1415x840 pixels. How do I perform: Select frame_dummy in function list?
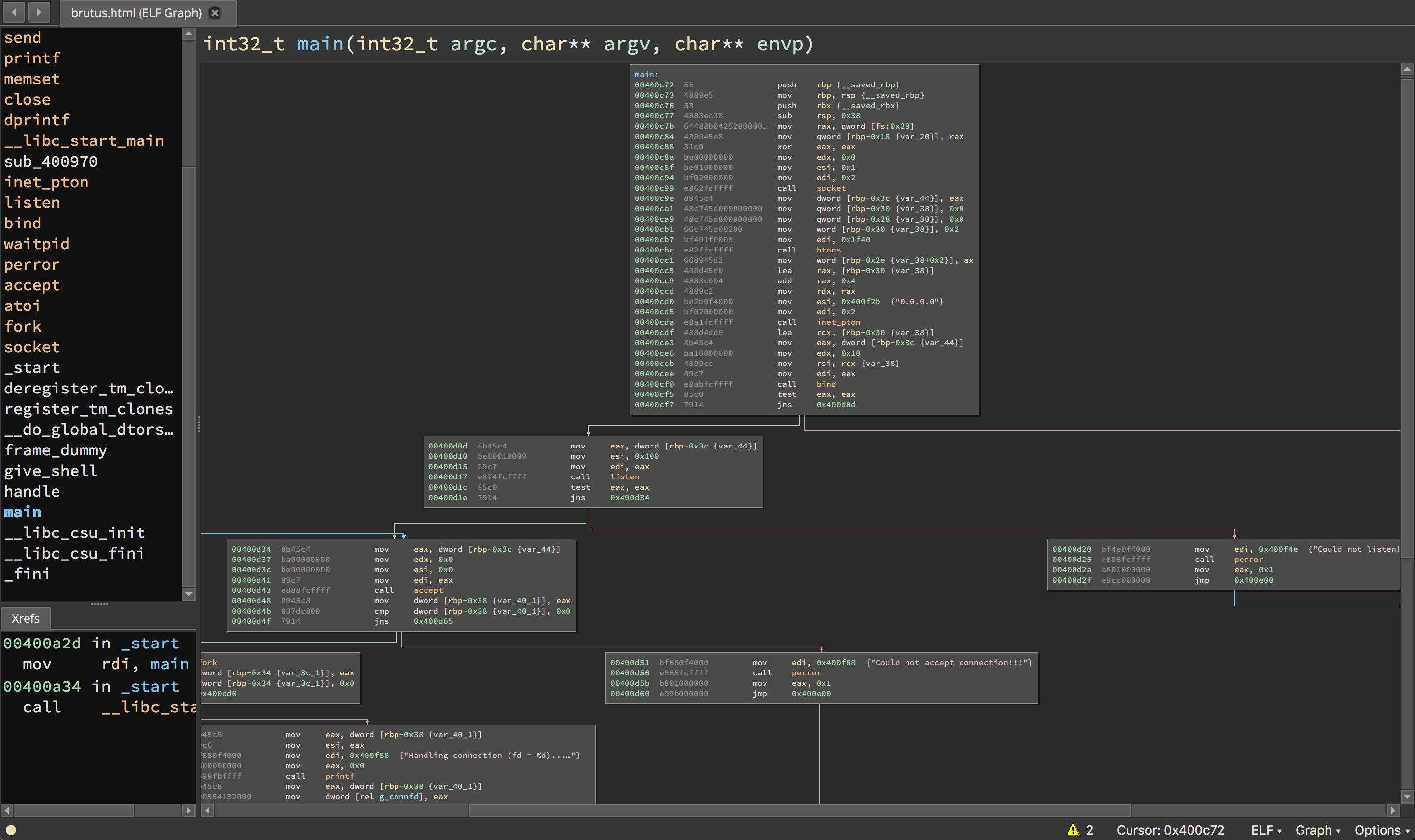[x=56, y=450]
